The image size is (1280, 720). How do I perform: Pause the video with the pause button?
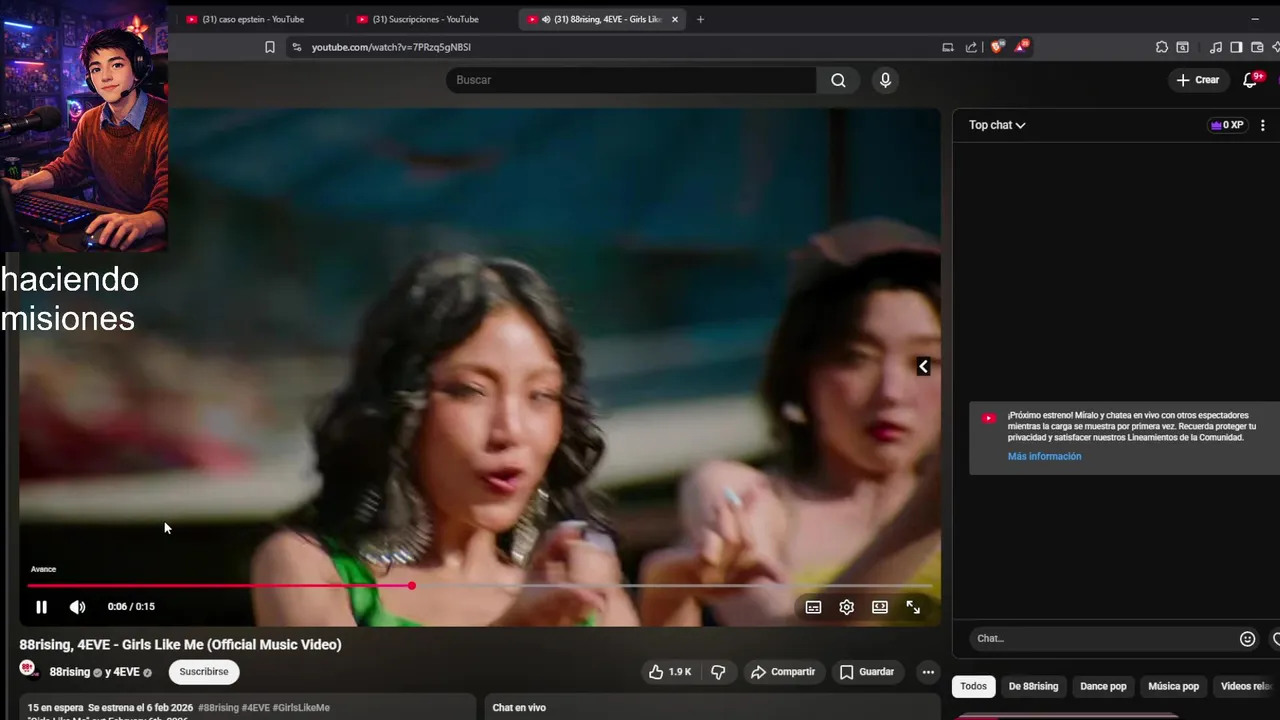[x=41, y=607]
